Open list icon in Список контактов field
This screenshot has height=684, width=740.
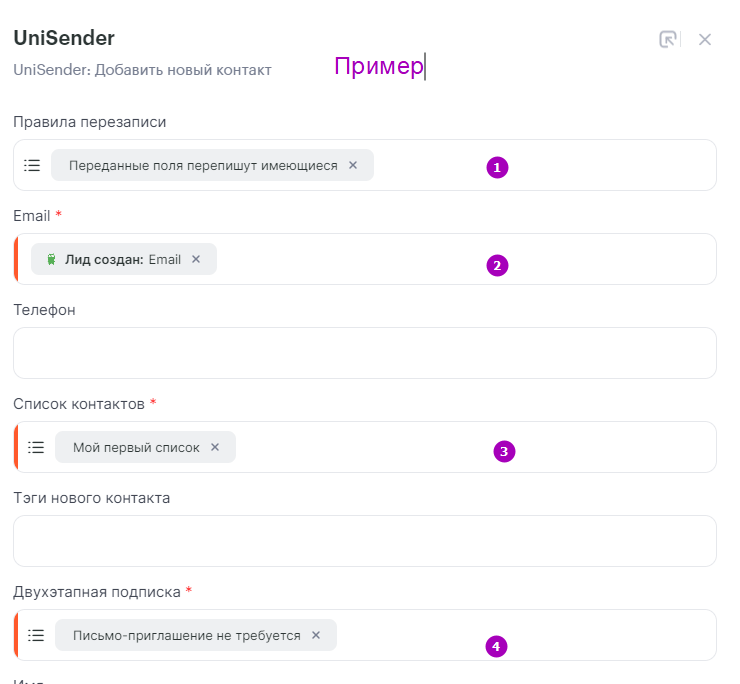coord(36,447)
